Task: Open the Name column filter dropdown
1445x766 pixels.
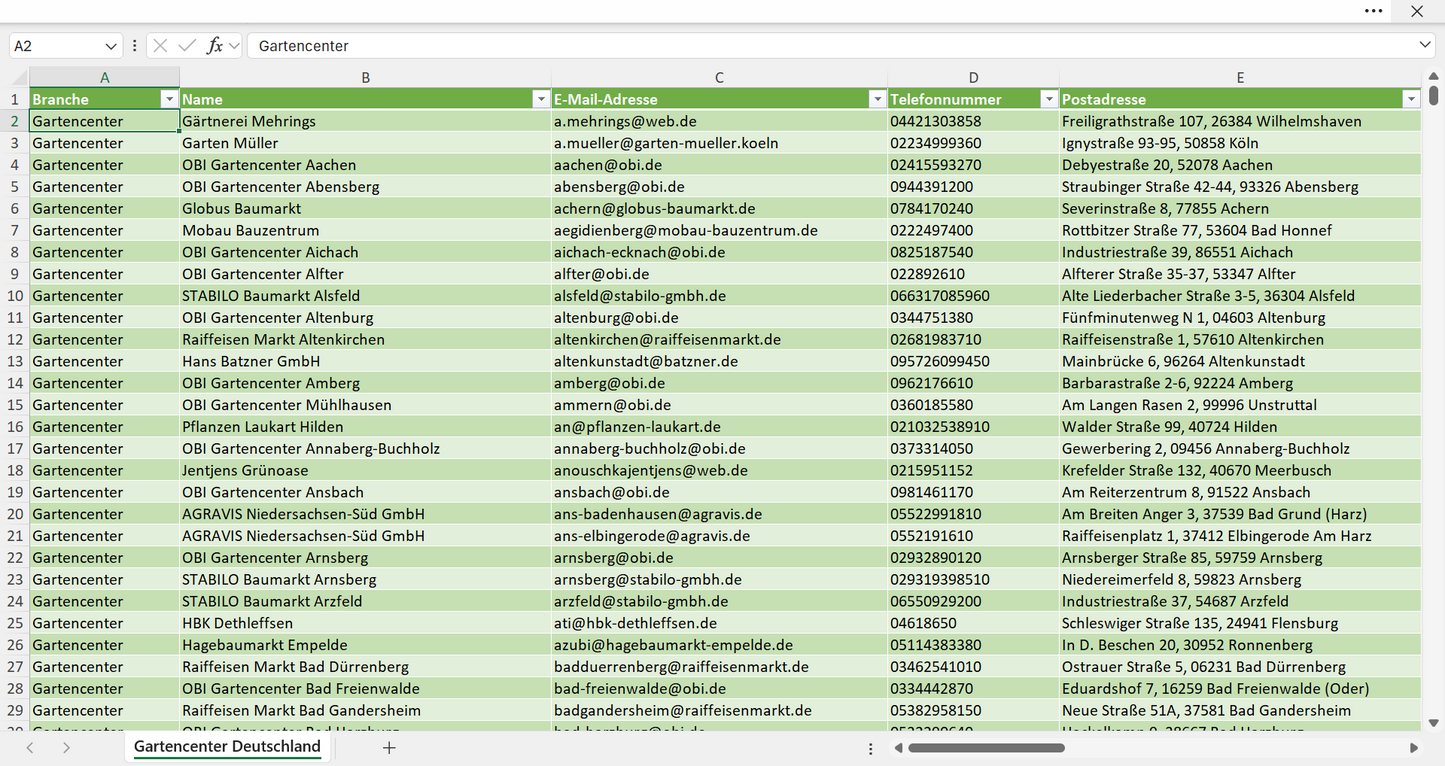Action: click(541, 99)
